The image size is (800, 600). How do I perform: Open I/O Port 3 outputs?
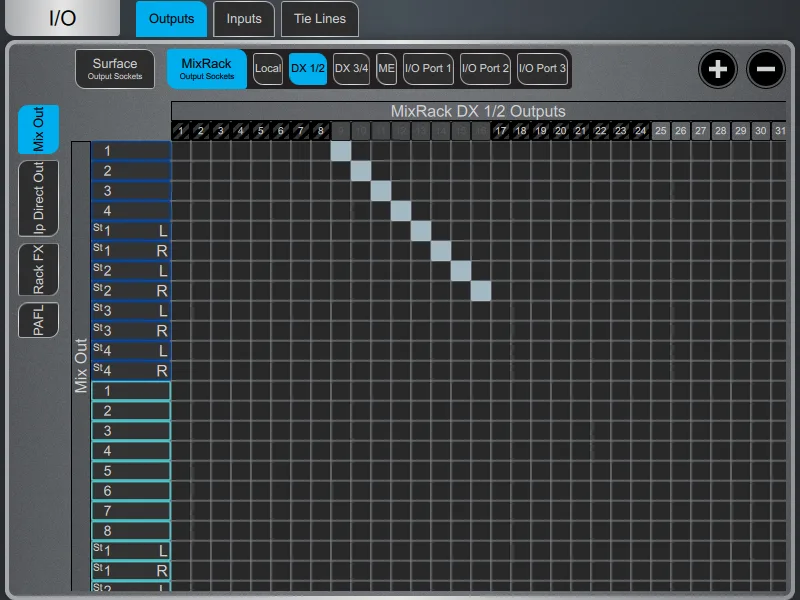(542, 69)
